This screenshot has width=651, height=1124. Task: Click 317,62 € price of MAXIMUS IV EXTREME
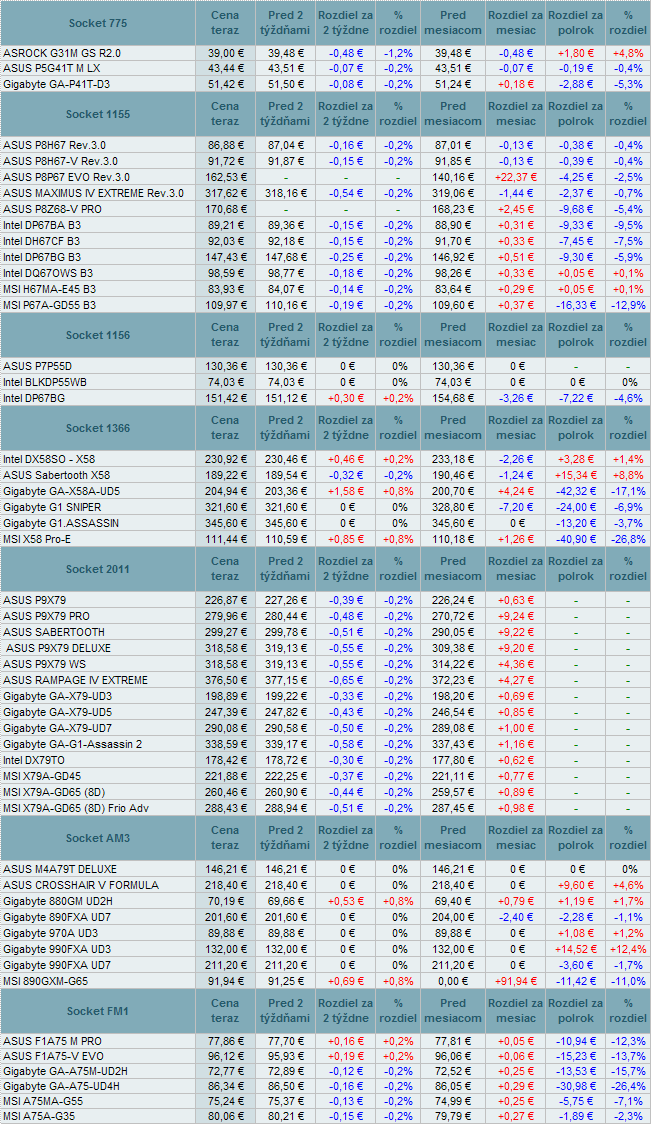(225, 193)
